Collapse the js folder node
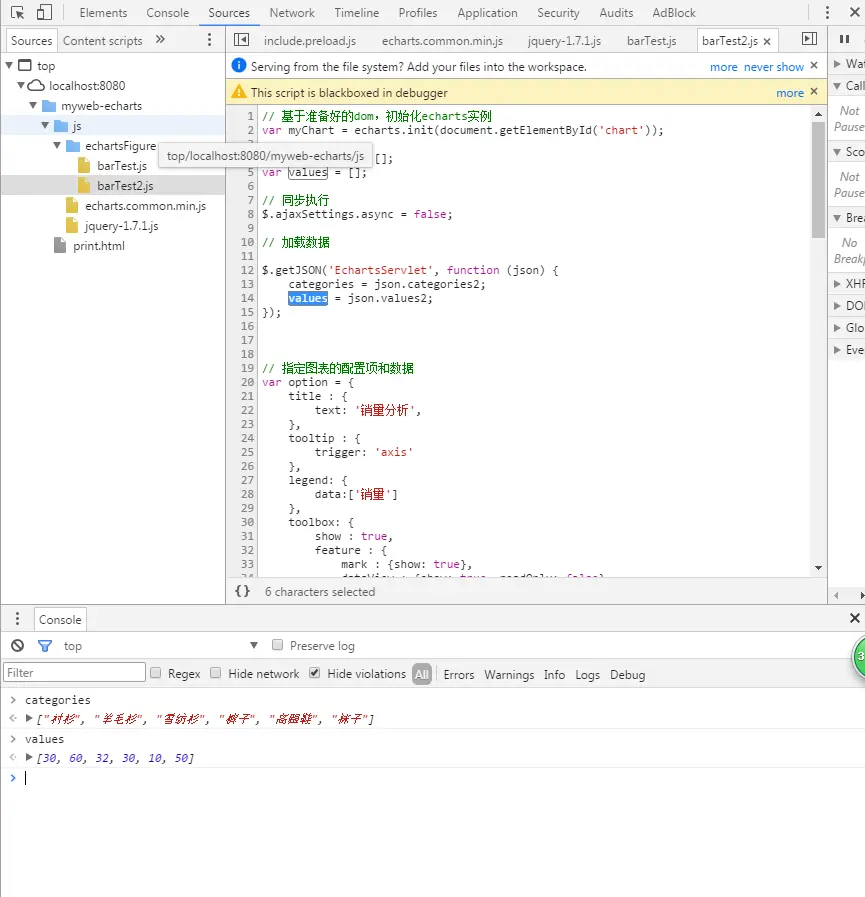The width and height of the screenshot is (865, 897). [45, 125]
